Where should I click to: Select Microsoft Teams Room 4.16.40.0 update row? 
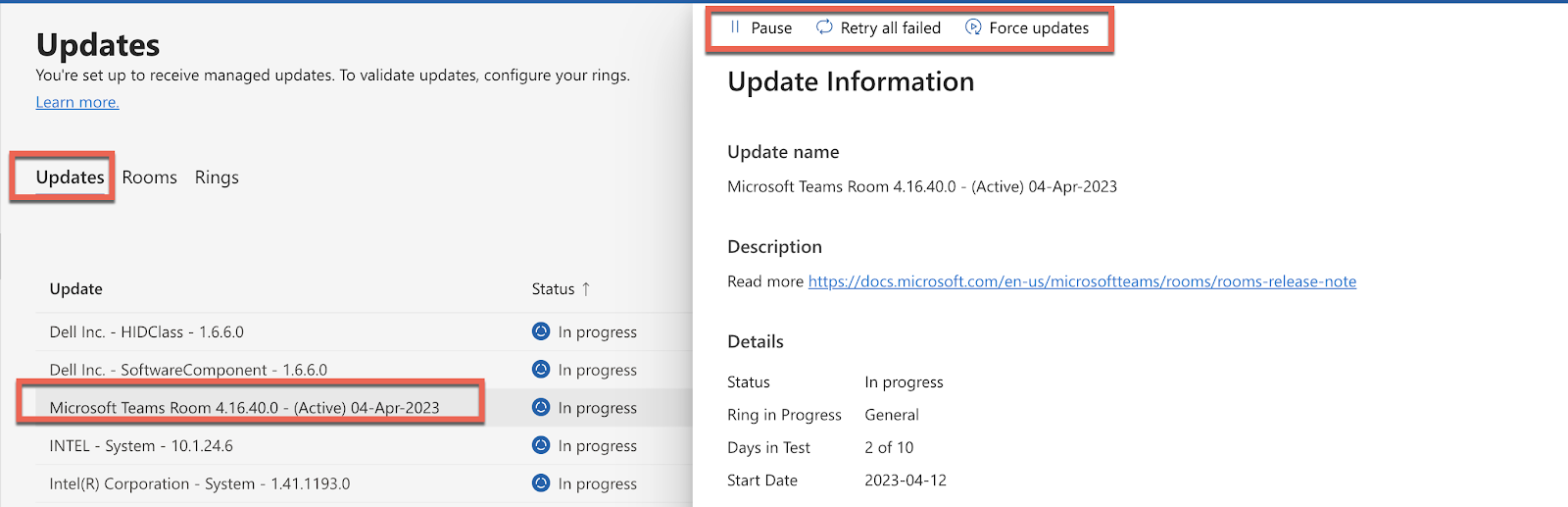pyautogui.click(x=363, y=407)
